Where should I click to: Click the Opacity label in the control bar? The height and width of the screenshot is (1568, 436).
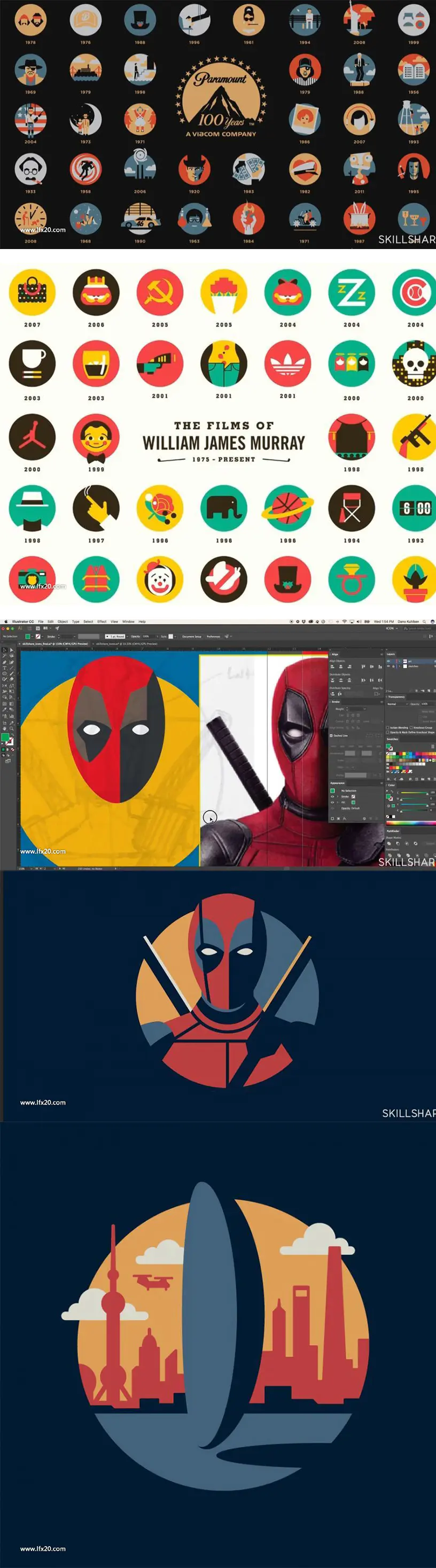(135, 636)
